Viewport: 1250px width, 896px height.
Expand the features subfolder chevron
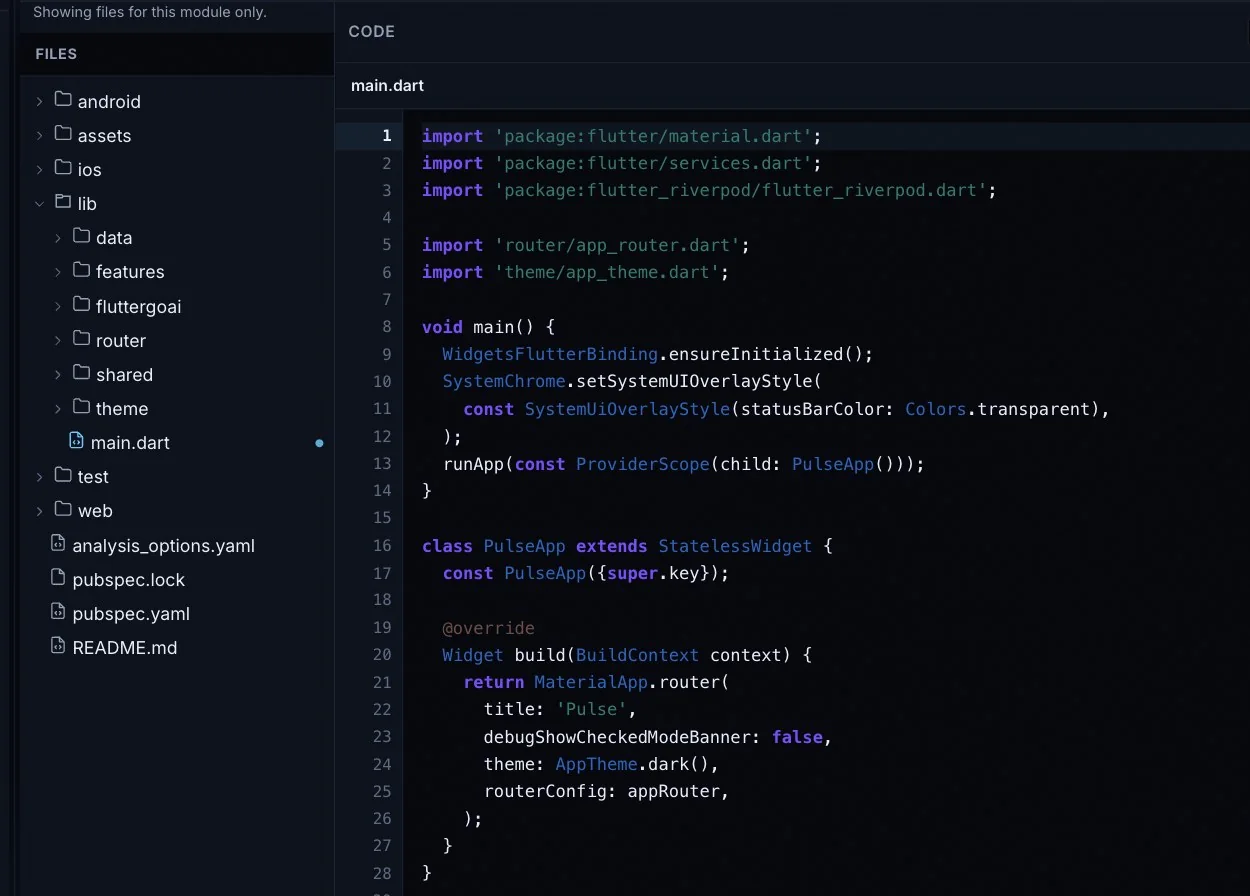coord(58,272)
